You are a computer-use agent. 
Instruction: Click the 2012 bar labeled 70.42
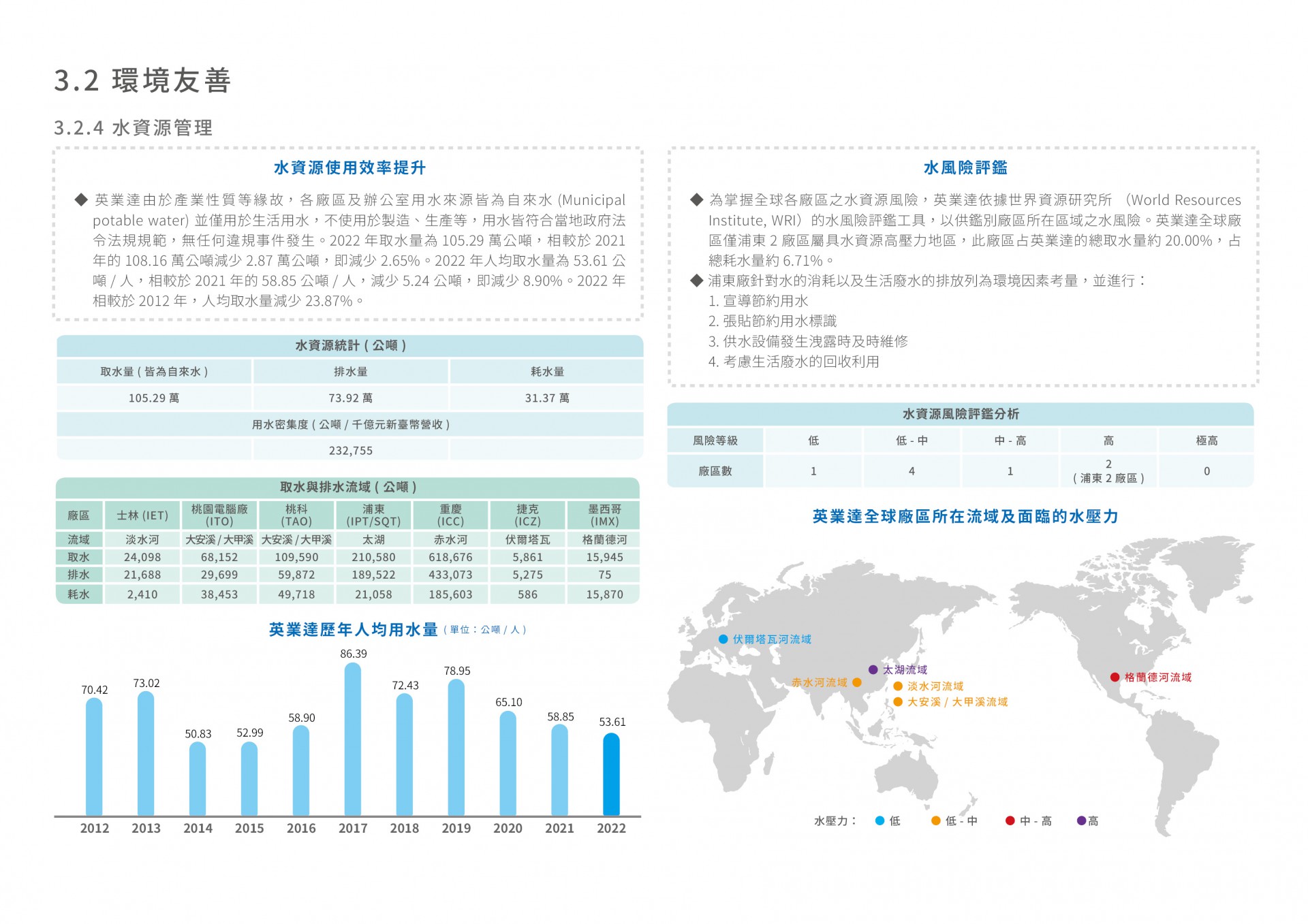(x=94, y=756)
